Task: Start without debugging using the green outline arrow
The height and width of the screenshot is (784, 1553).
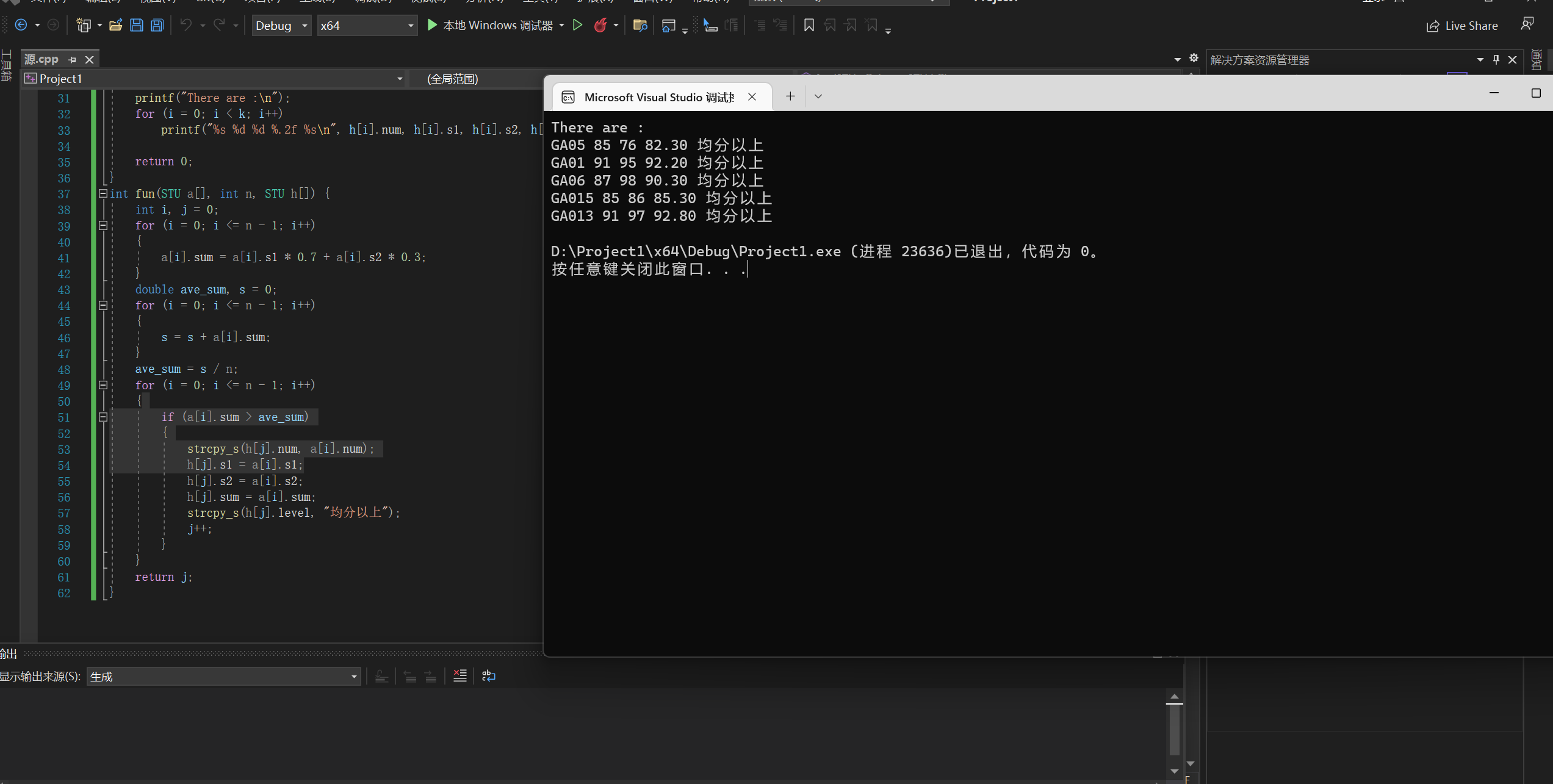Action: [577, 25]
